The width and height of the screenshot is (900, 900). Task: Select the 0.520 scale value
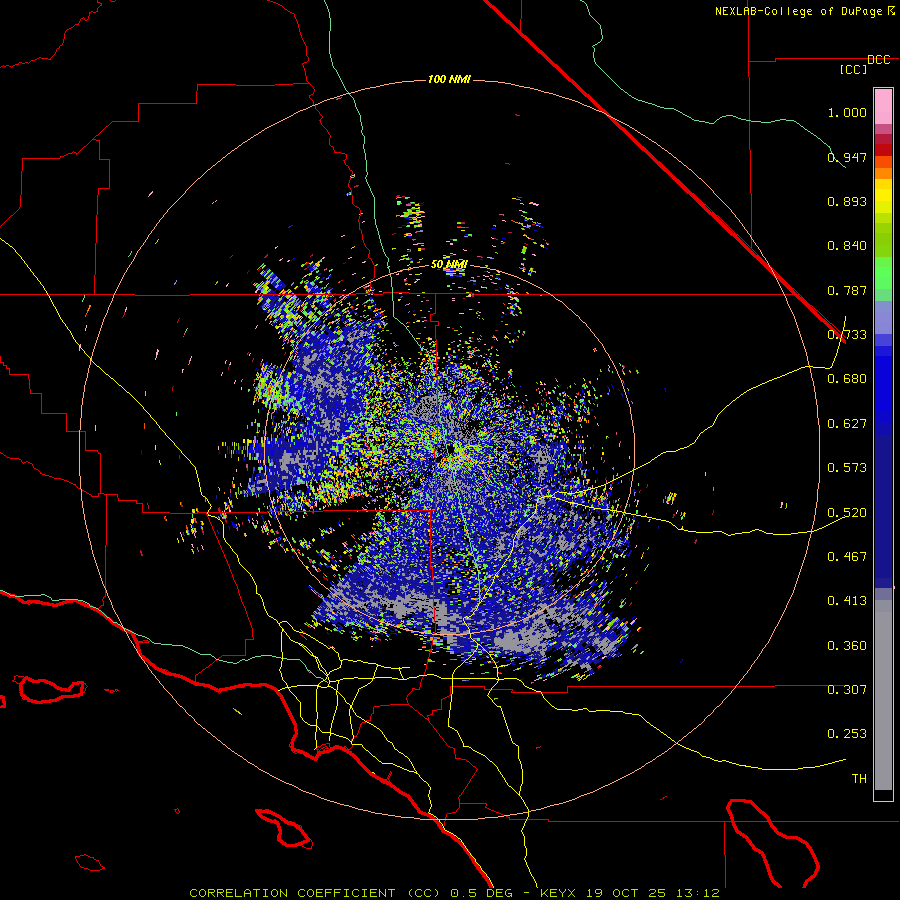[847, 513]
